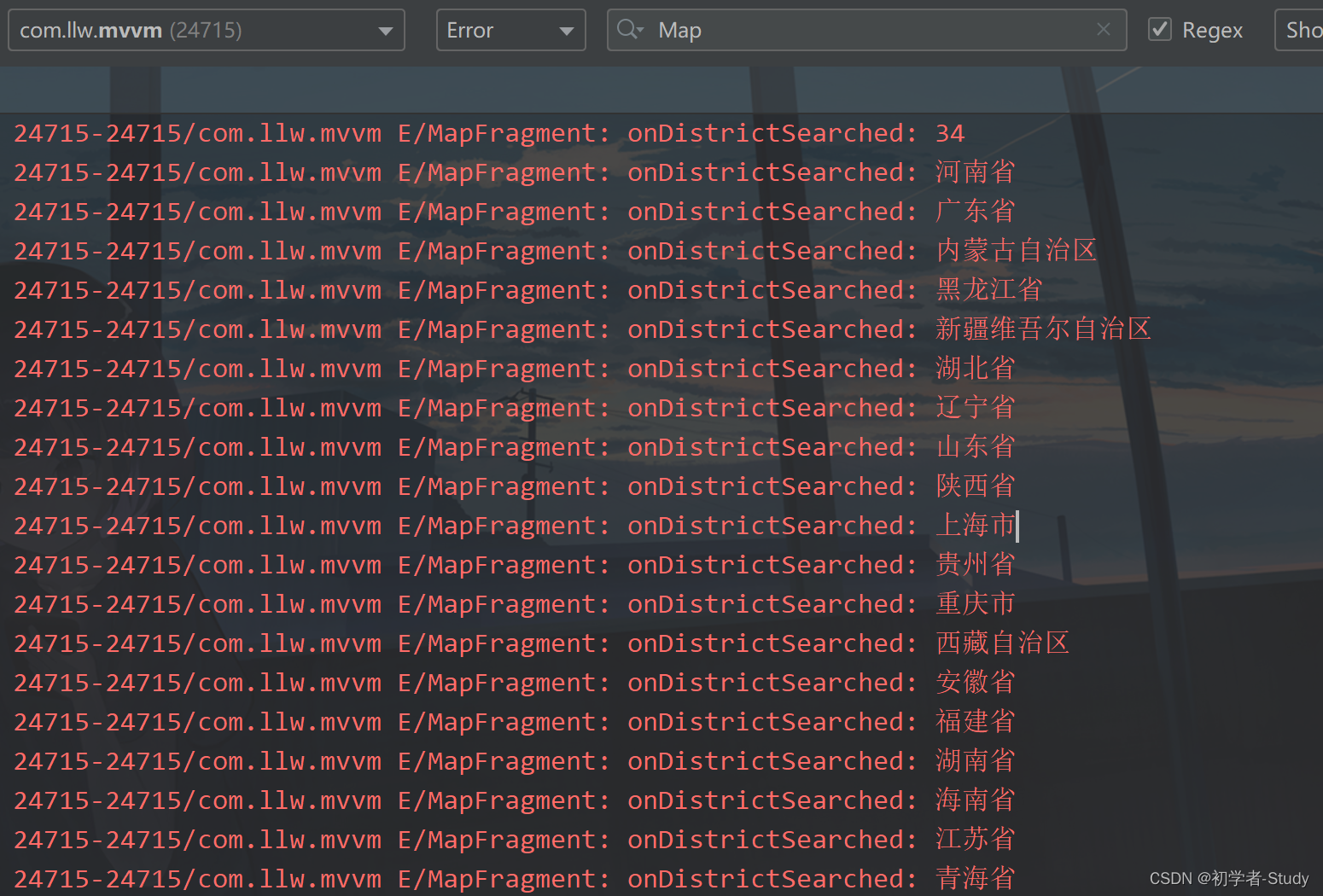The image size is (1323, 896).
Task: Select the log line for 上海市
Action: click(x=515, y=526)
